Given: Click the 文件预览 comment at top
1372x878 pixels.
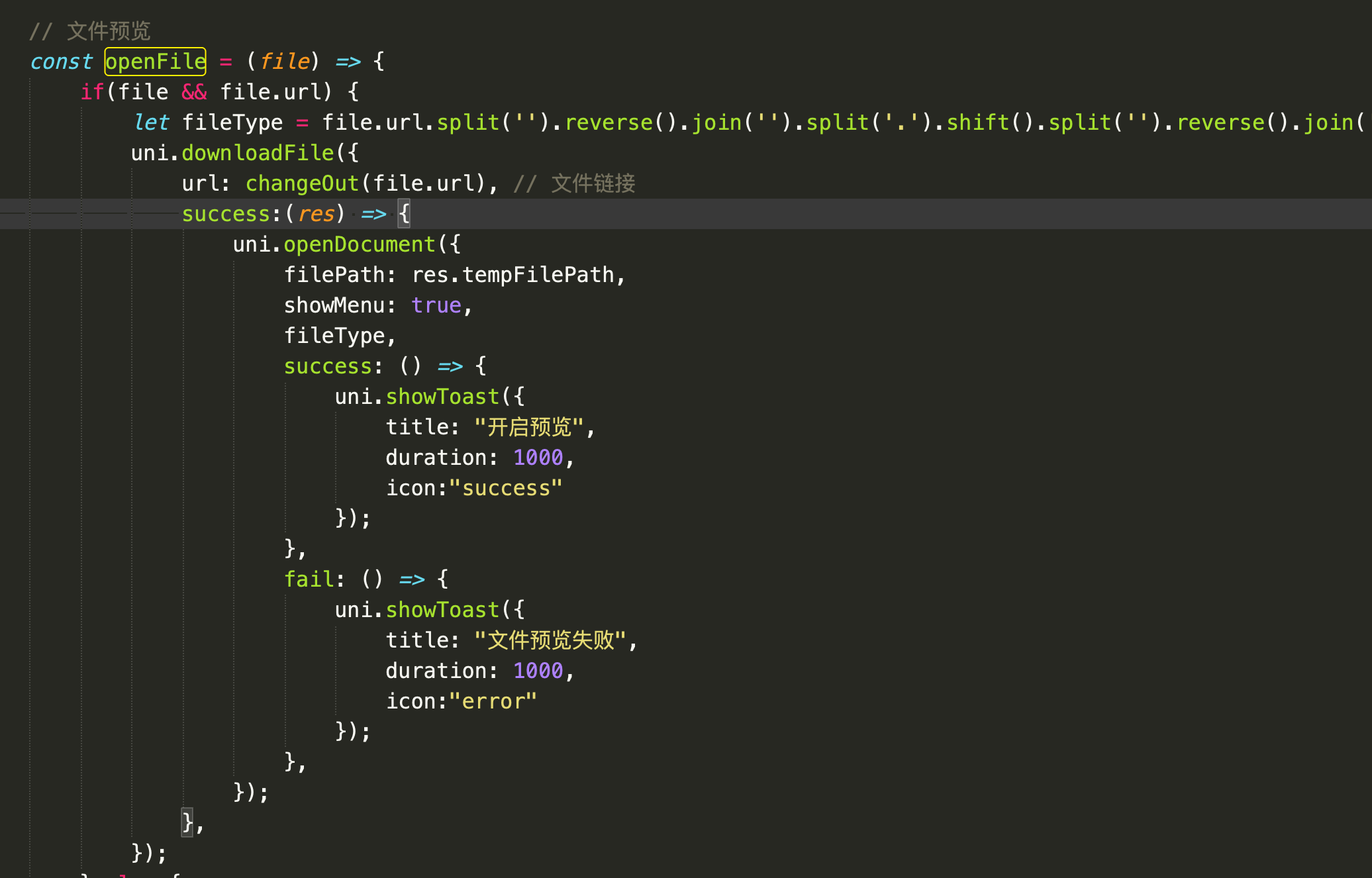Looking at the screenshot, I should [109, 31].
